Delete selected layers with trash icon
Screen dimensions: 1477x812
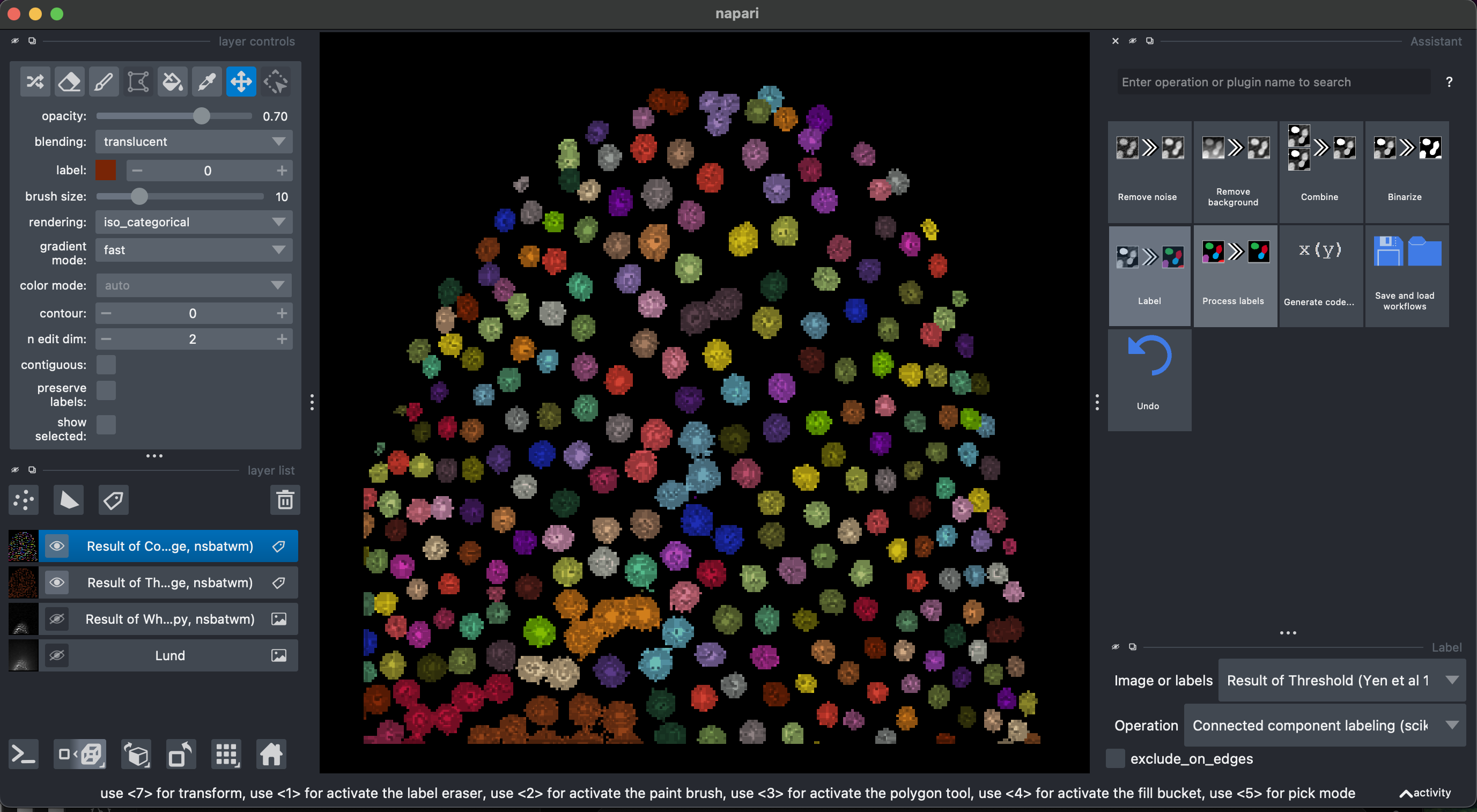pos(285,500)
